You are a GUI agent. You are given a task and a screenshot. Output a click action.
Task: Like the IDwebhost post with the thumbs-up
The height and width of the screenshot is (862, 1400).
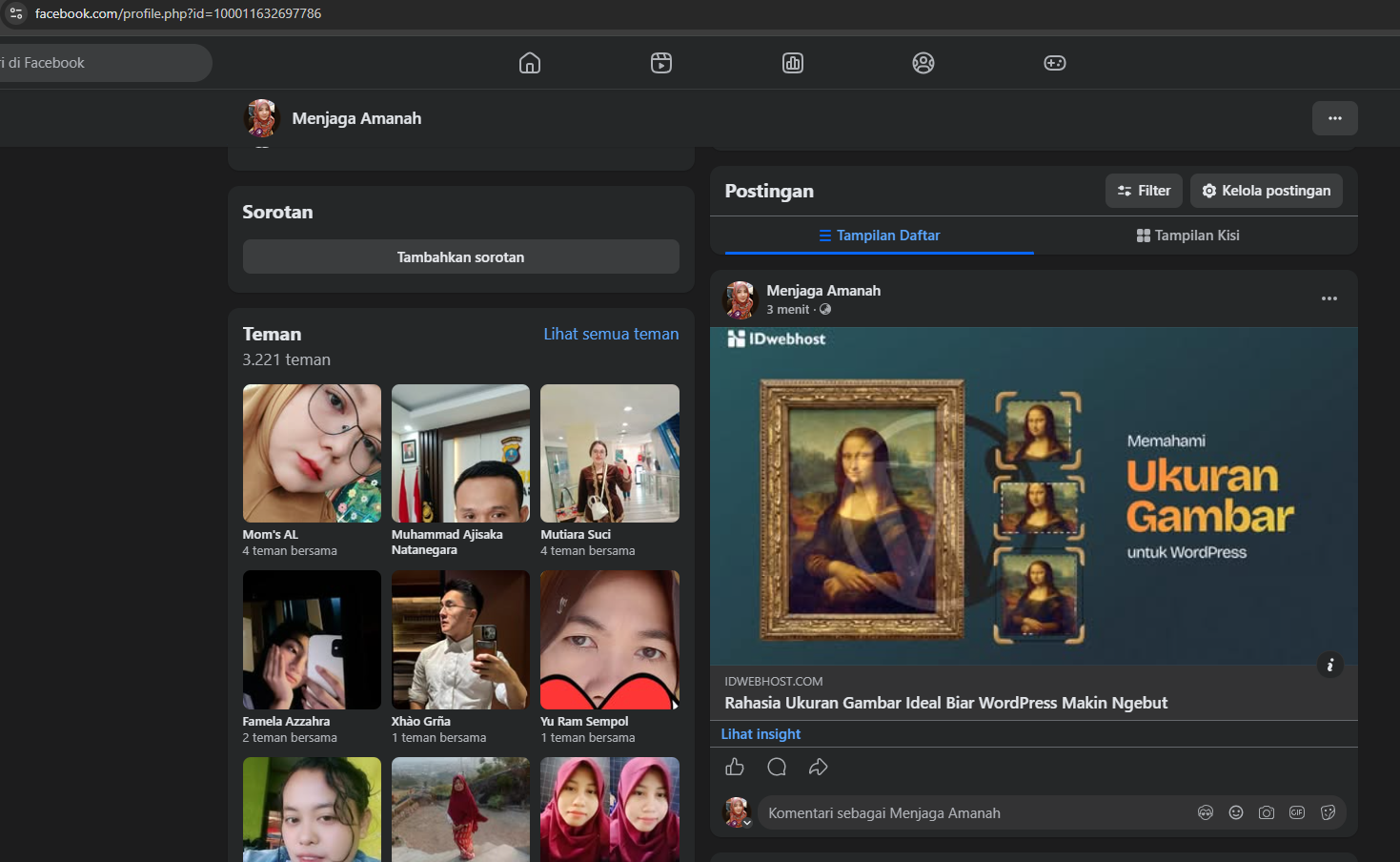point(735,767)
